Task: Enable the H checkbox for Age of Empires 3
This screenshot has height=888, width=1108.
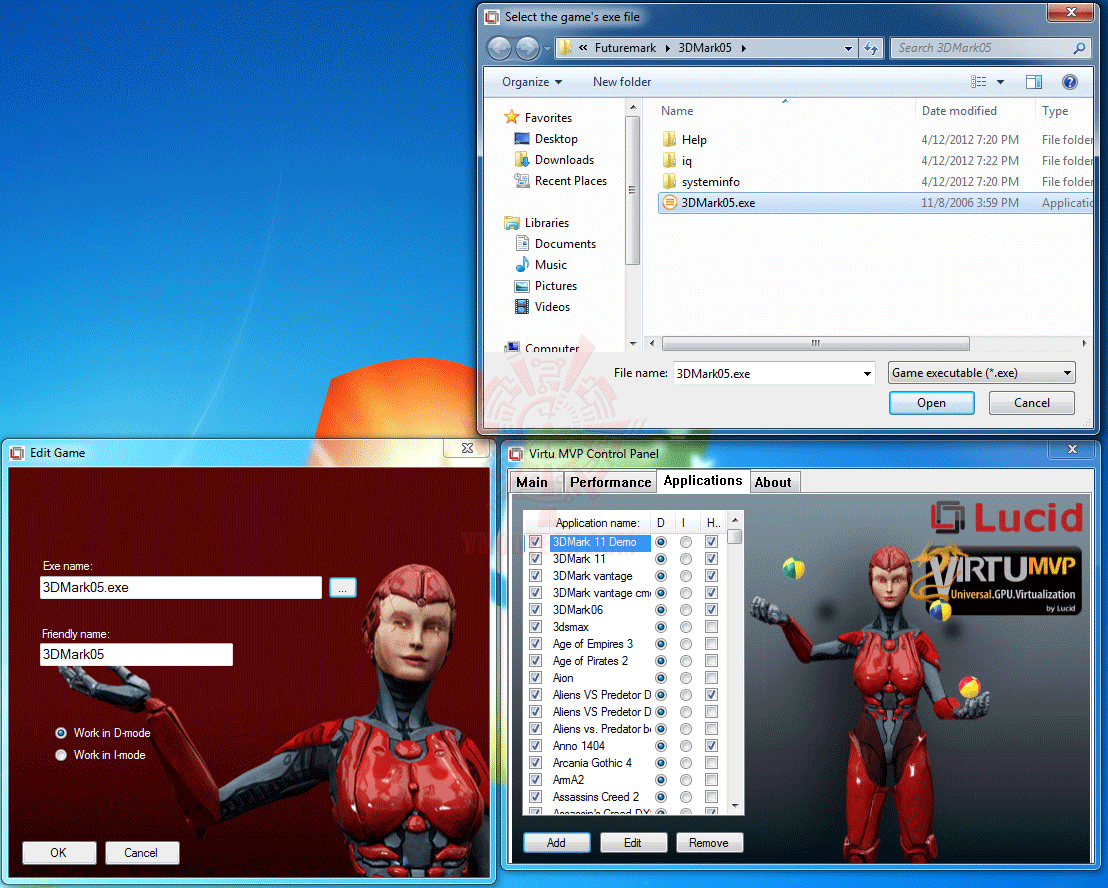Action: 712,644
